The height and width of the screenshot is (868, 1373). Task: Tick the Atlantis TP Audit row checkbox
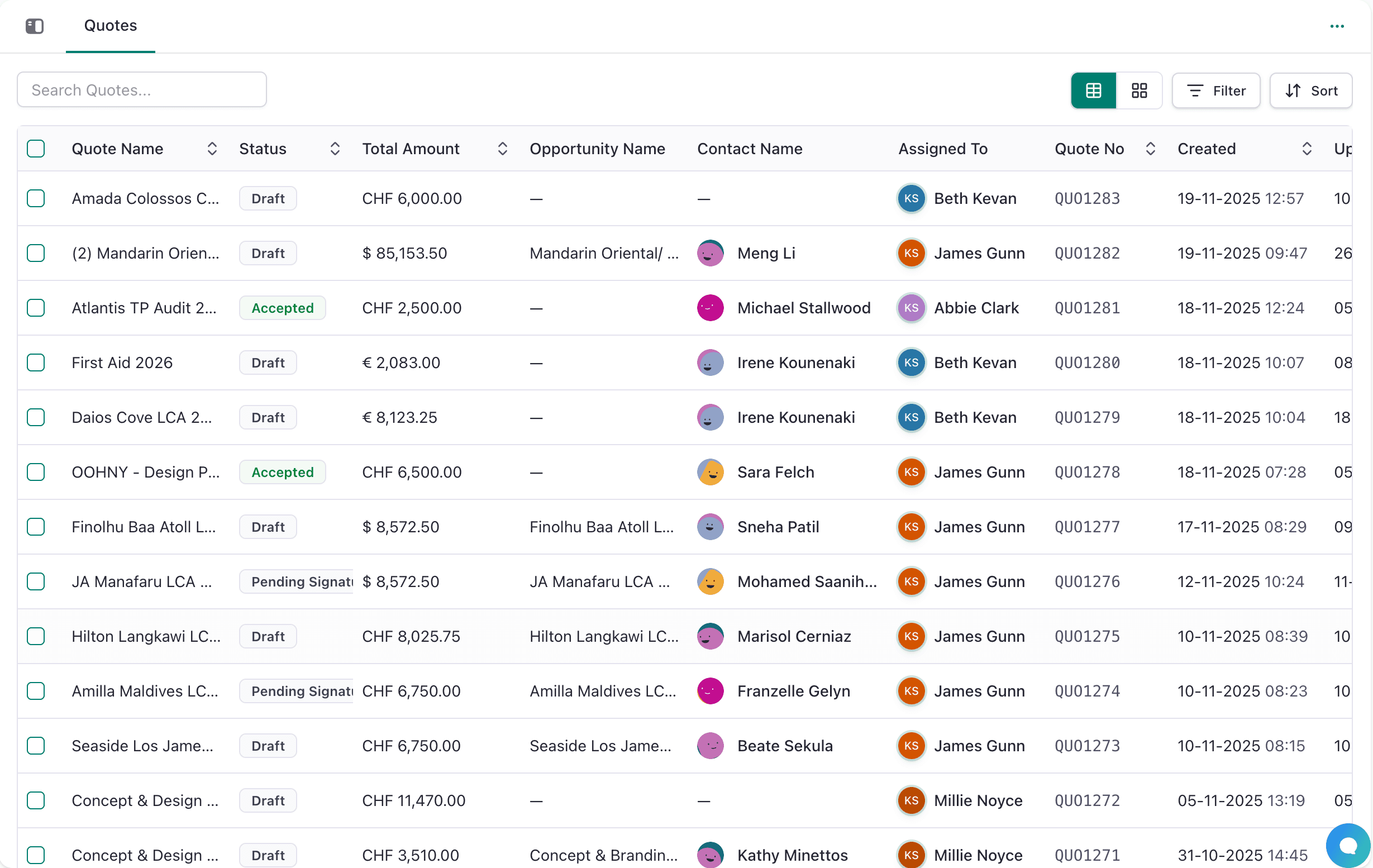36,308
